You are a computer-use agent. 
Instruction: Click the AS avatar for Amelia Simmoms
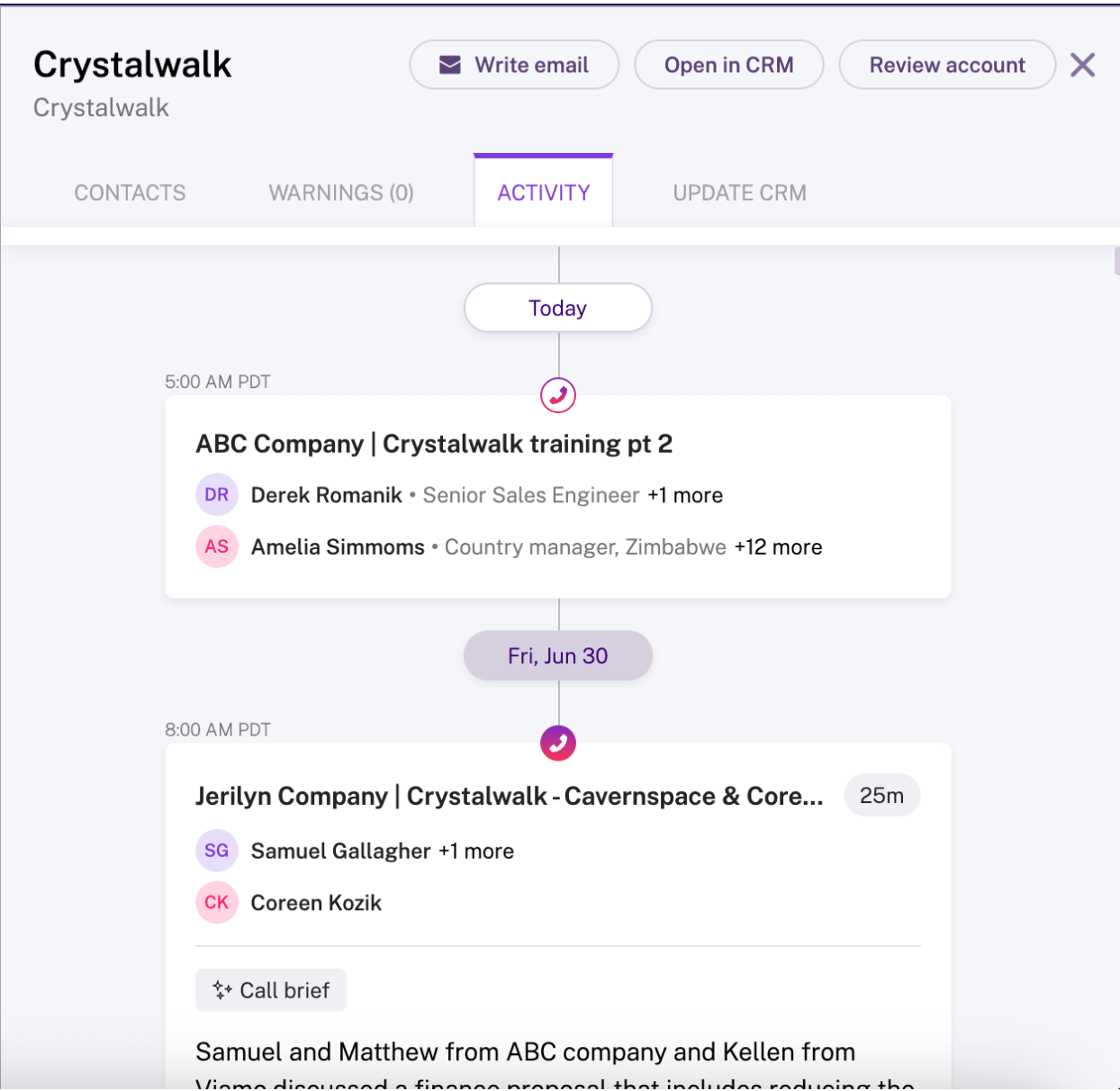coord(217,546)
